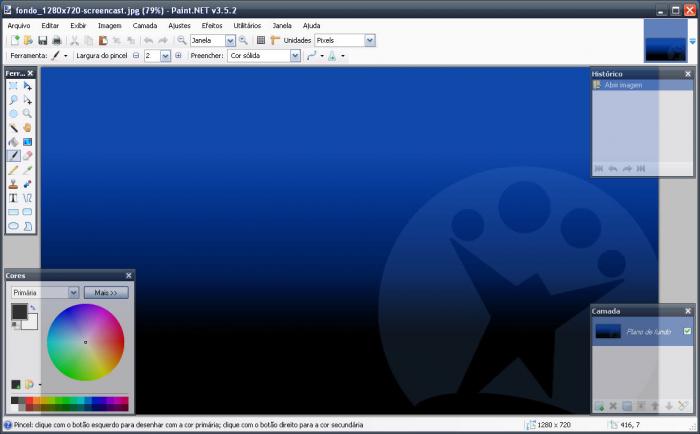Toggle the pixel grid icon
This screenshot has height=434, width=700.
(x=261, y=40)
